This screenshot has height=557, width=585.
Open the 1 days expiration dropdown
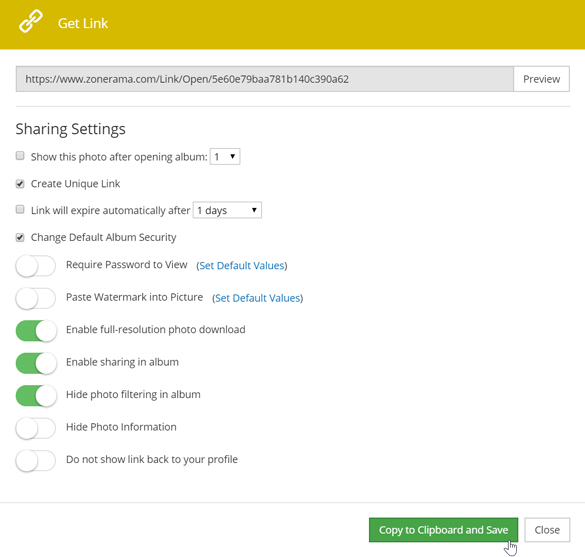click(227, 210)
